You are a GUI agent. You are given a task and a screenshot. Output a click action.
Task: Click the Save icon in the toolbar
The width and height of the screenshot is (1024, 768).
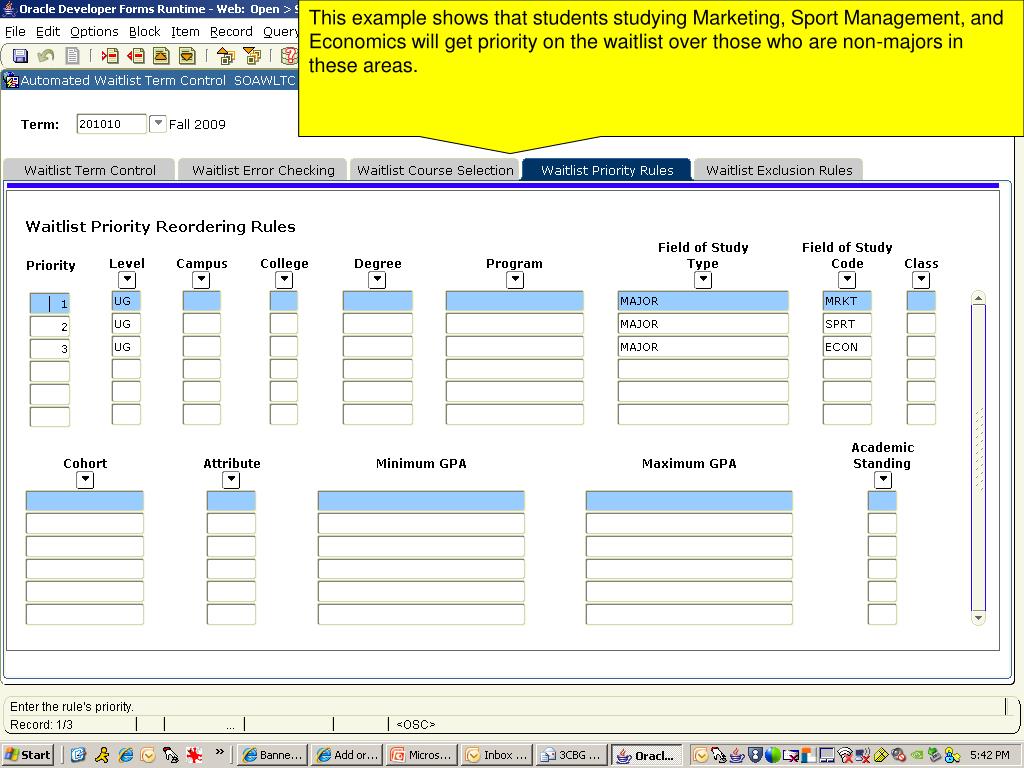pos(20,56)
